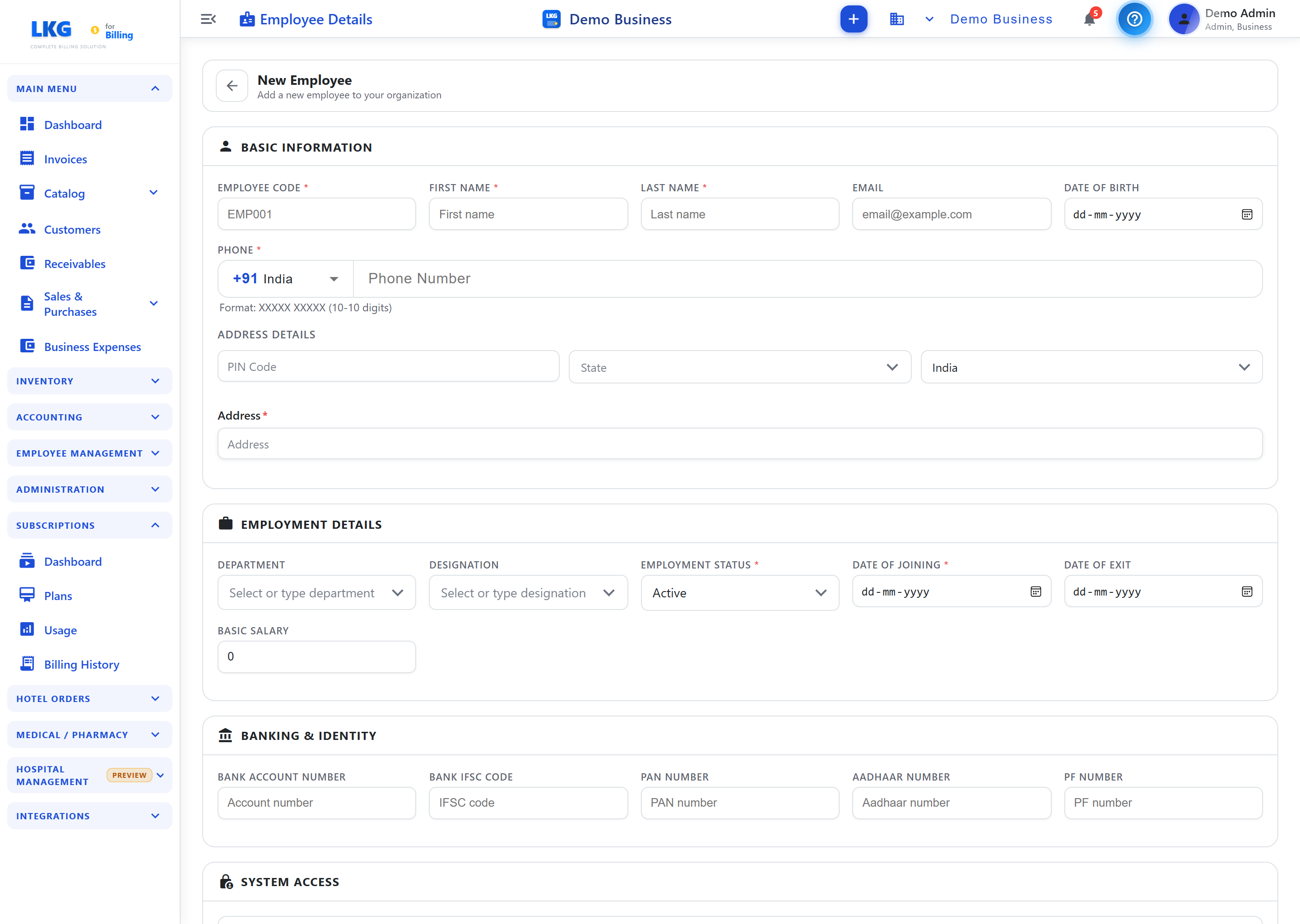Screen dimensions: 1300x924
Task: Expand the Employee Management section
Action: click(89, 453)
